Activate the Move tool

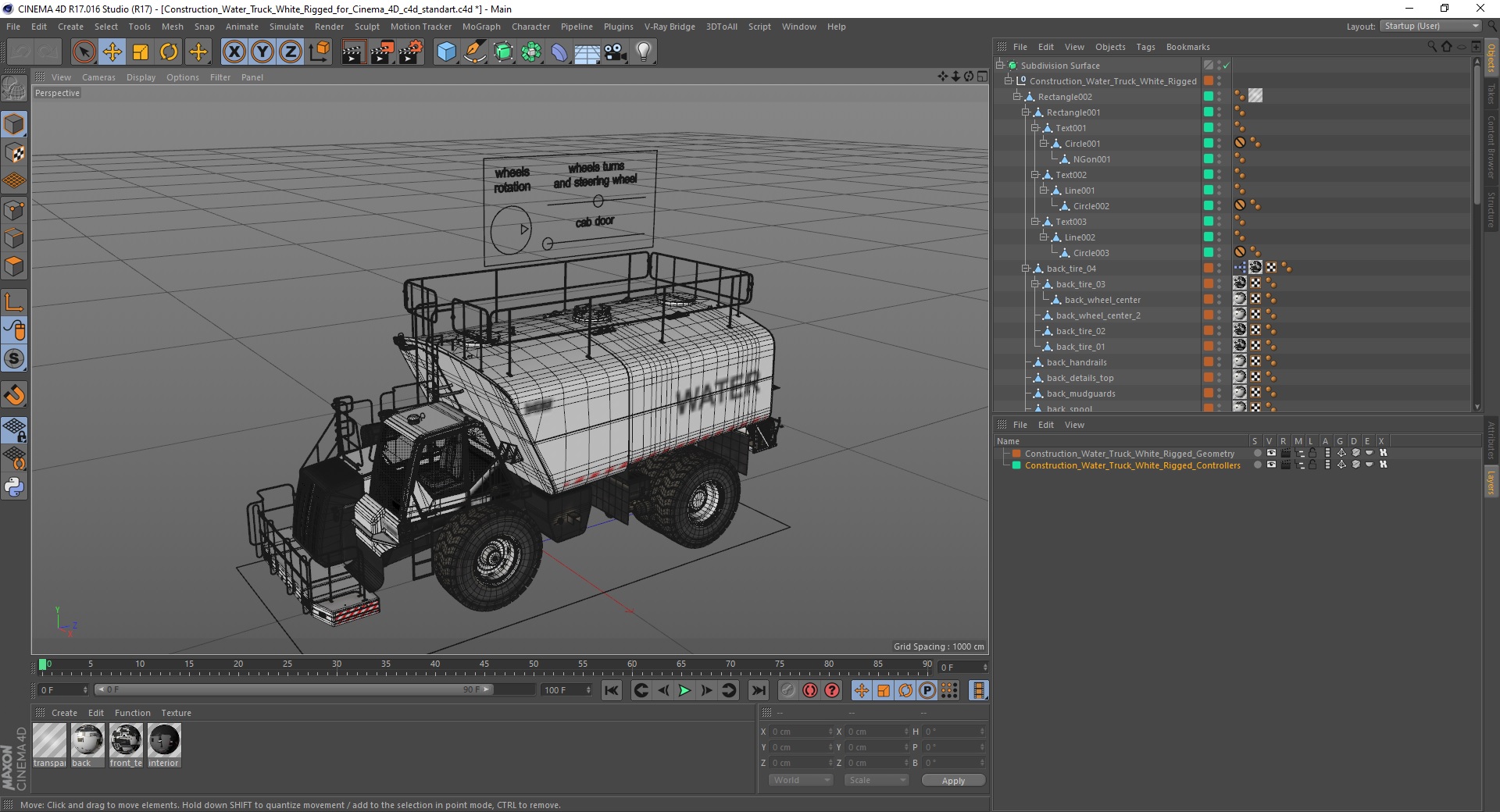coord(112,52)
